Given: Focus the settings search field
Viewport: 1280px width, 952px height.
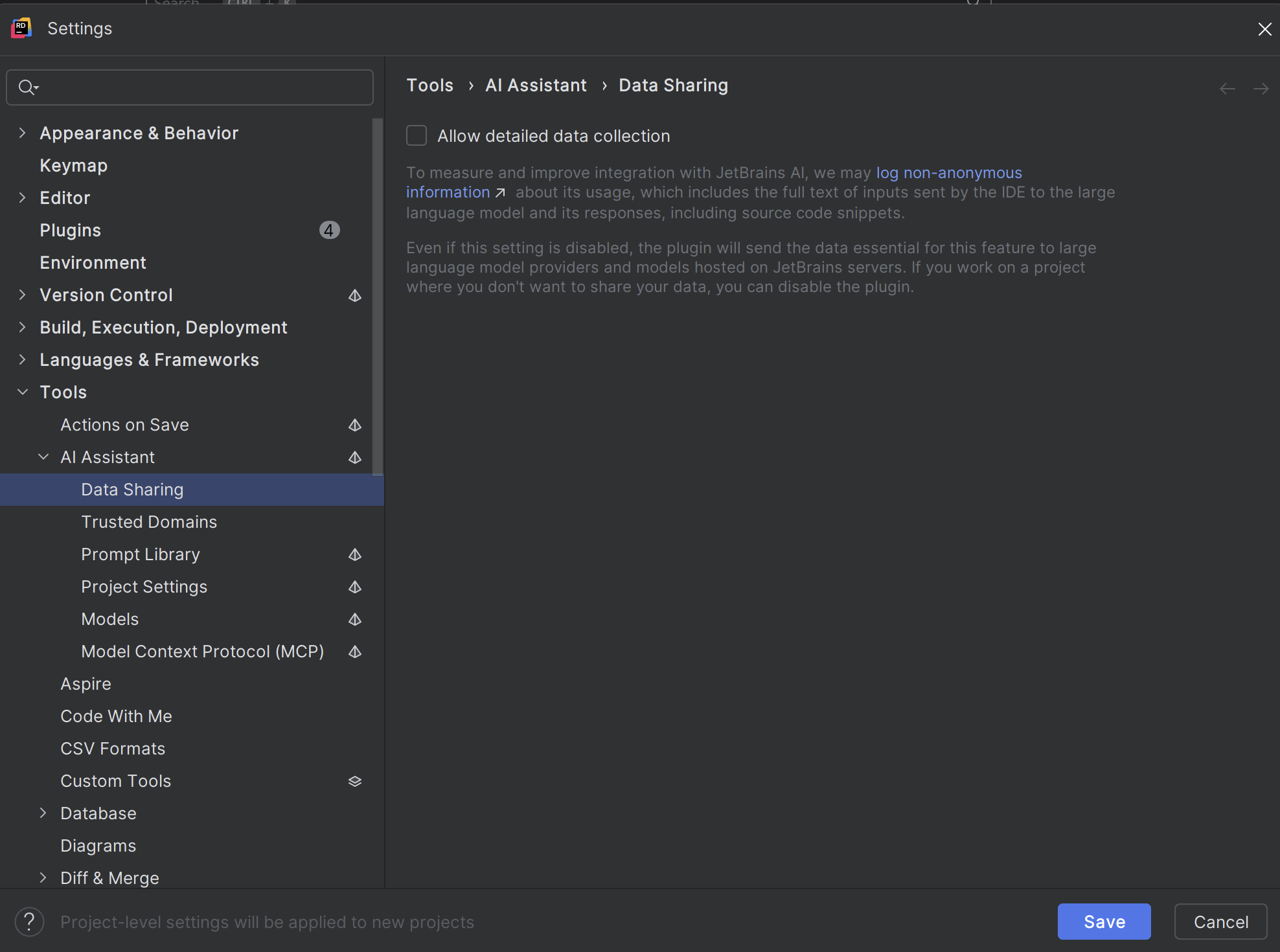Looking at the screenshot, I should [201, 87].
